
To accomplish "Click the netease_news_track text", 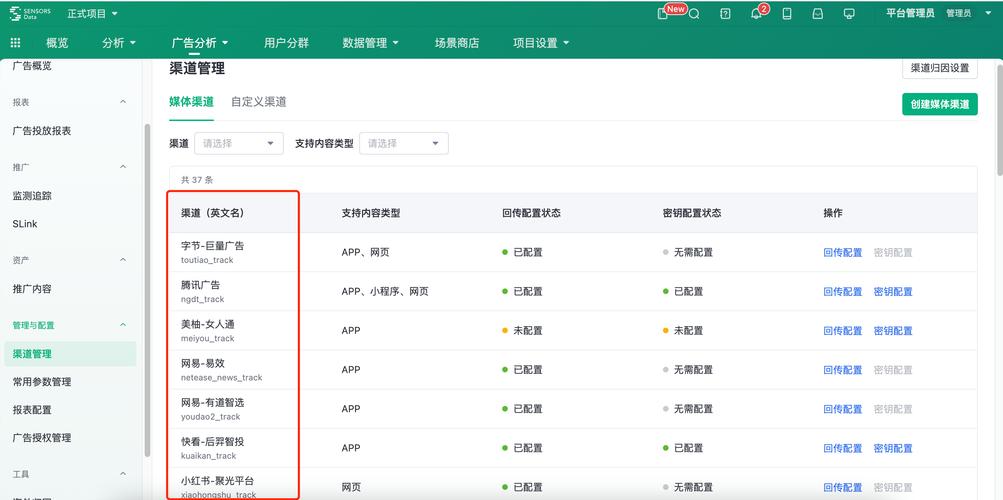I will click(221, 378).
